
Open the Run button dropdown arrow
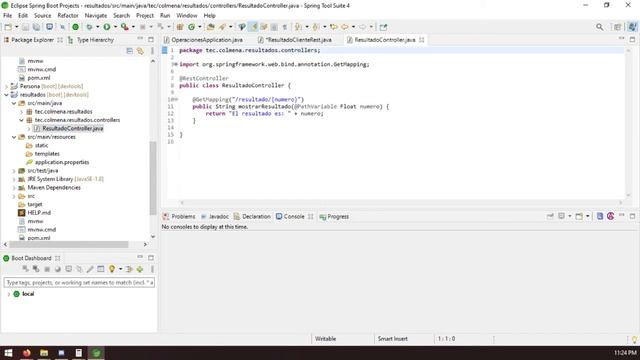pyautogui.click(x=115, y=27)
